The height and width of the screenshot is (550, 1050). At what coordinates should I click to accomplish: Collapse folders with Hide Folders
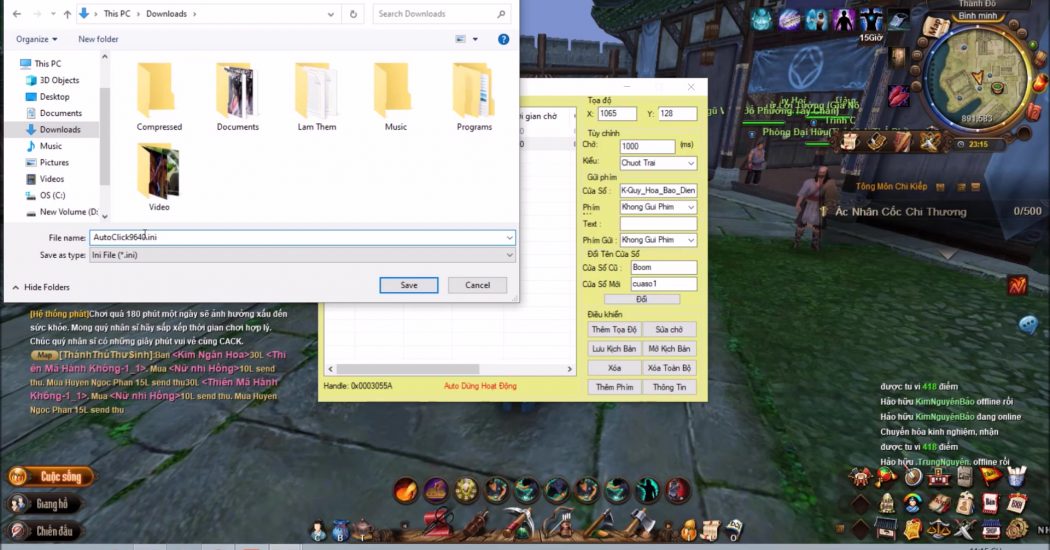click(40, 287)
